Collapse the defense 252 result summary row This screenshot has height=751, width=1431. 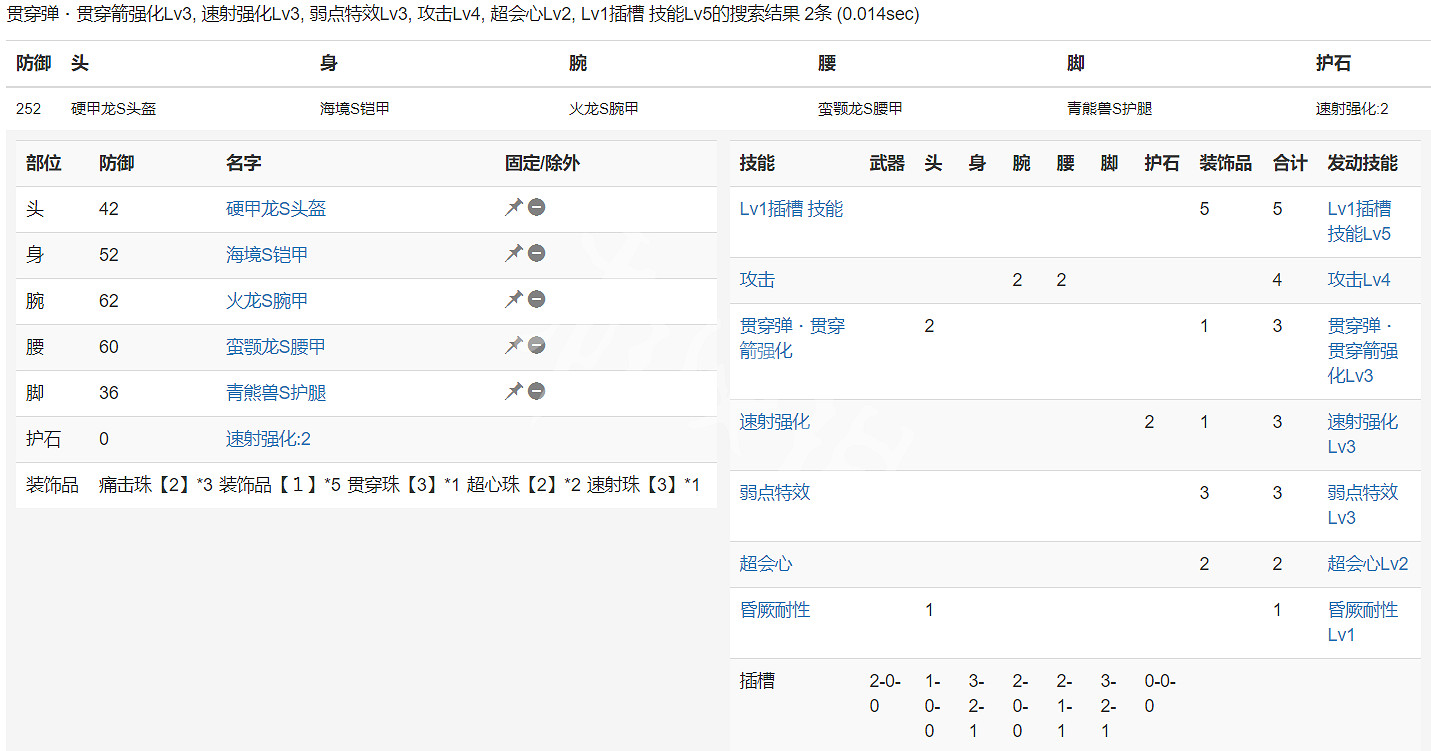pos(715,109)
